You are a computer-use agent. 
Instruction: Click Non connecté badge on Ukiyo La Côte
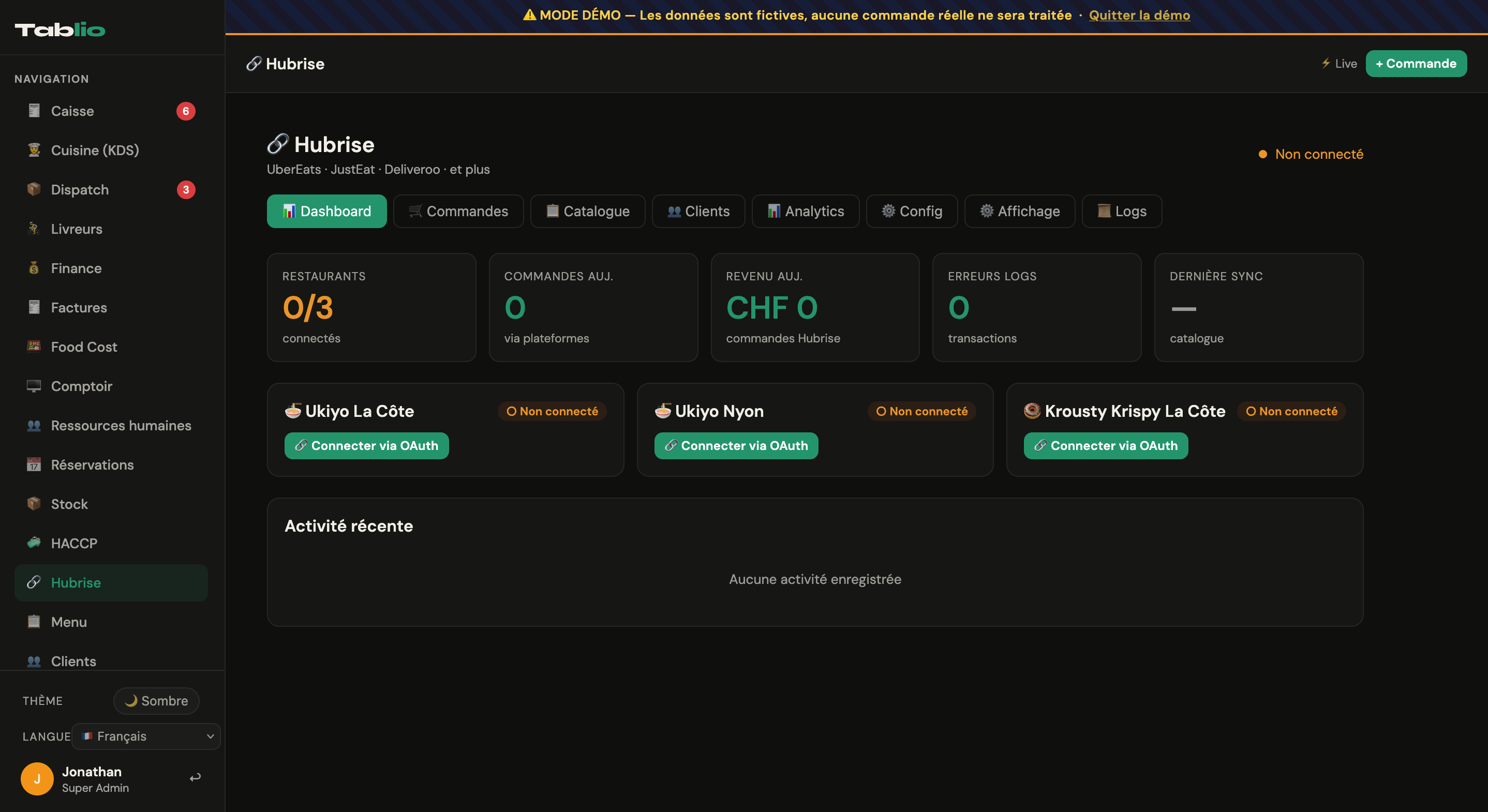(x=552, y=411)
